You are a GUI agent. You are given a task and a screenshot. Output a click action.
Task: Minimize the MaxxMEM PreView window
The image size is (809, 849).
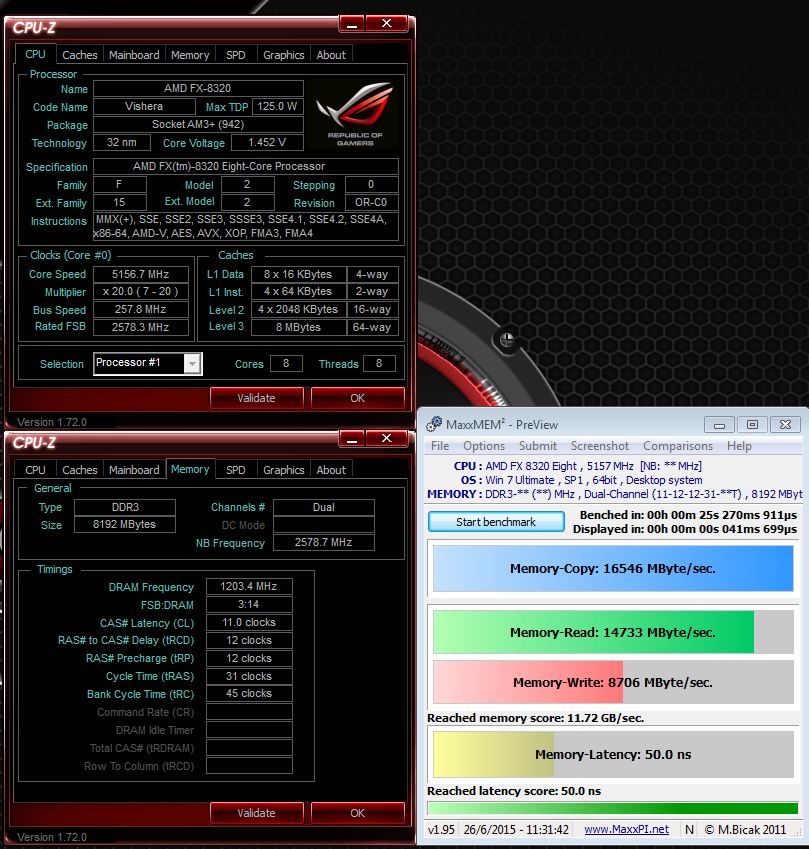pyautogui.click(x=719, y=425)
